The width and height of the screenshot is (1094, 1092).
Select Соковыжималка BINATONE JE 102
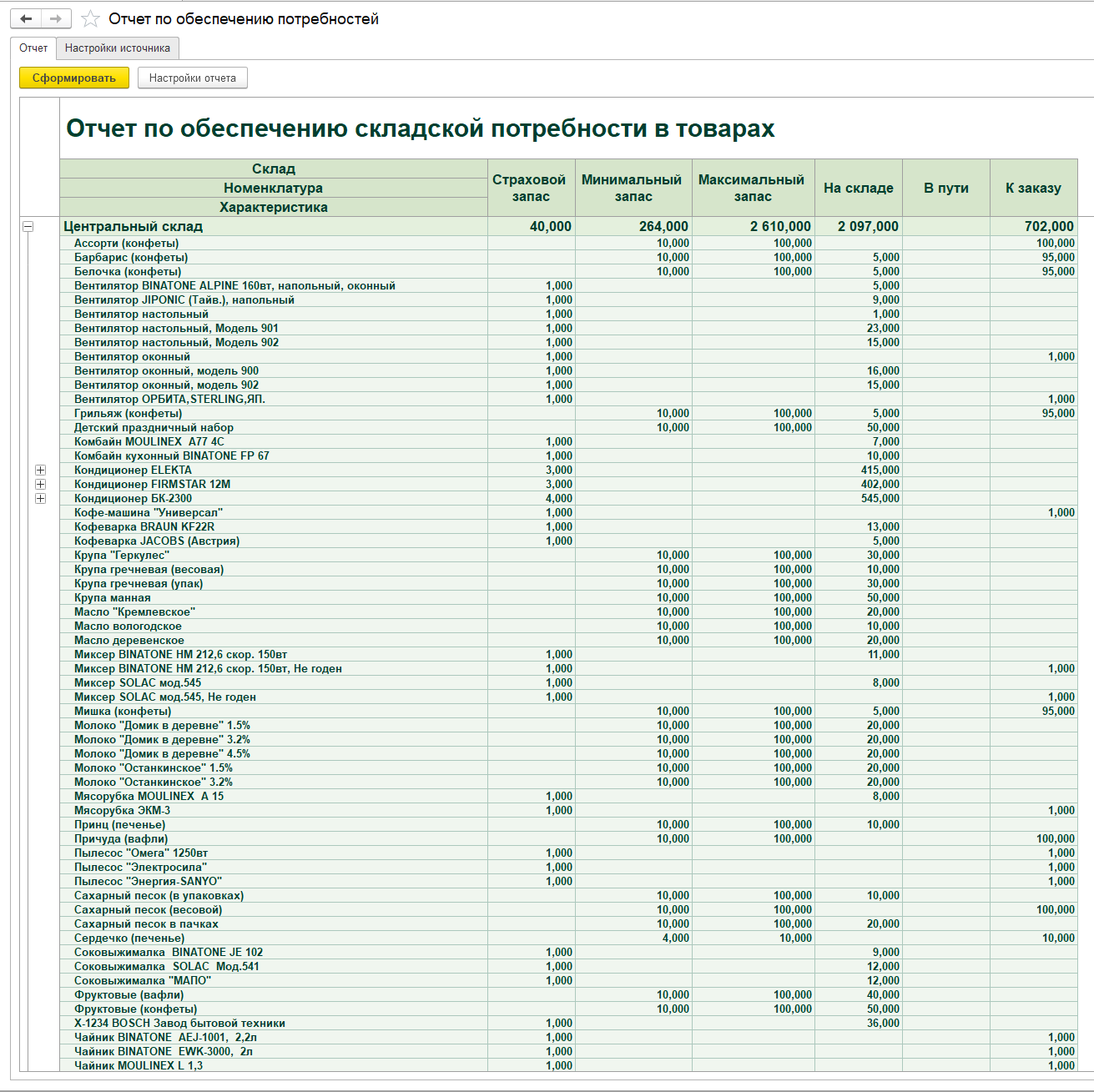click(169, 953)
